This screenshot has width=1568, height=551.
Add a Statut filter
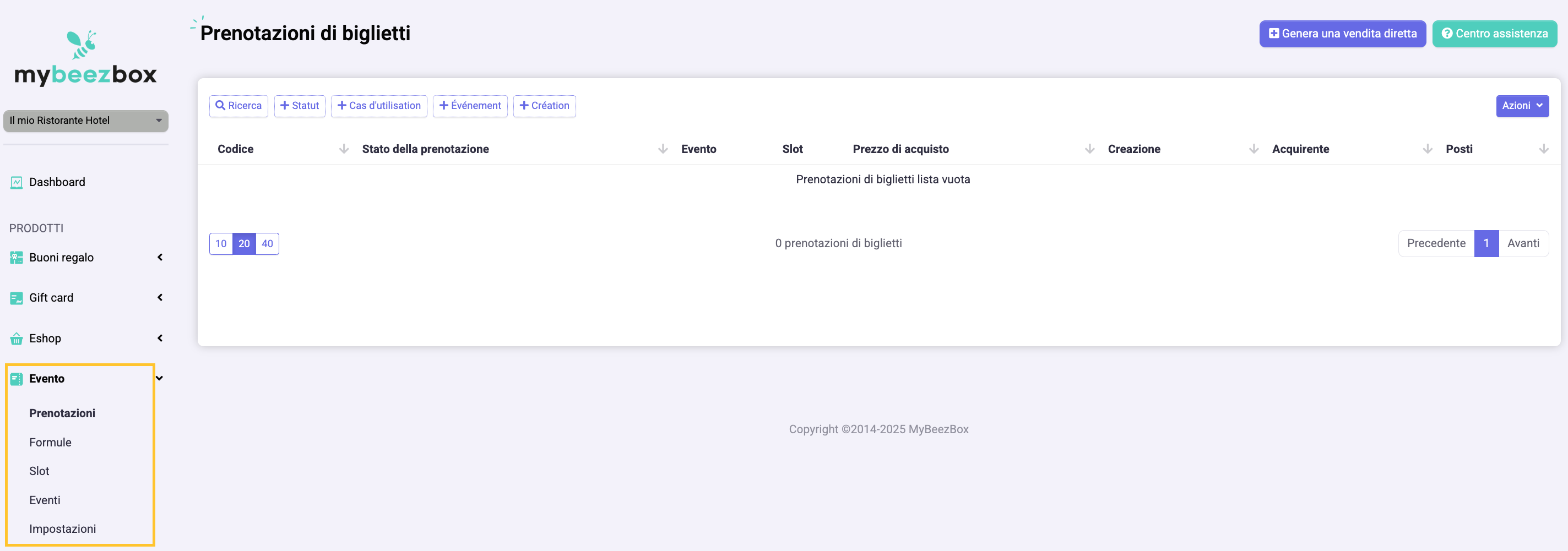300,106
